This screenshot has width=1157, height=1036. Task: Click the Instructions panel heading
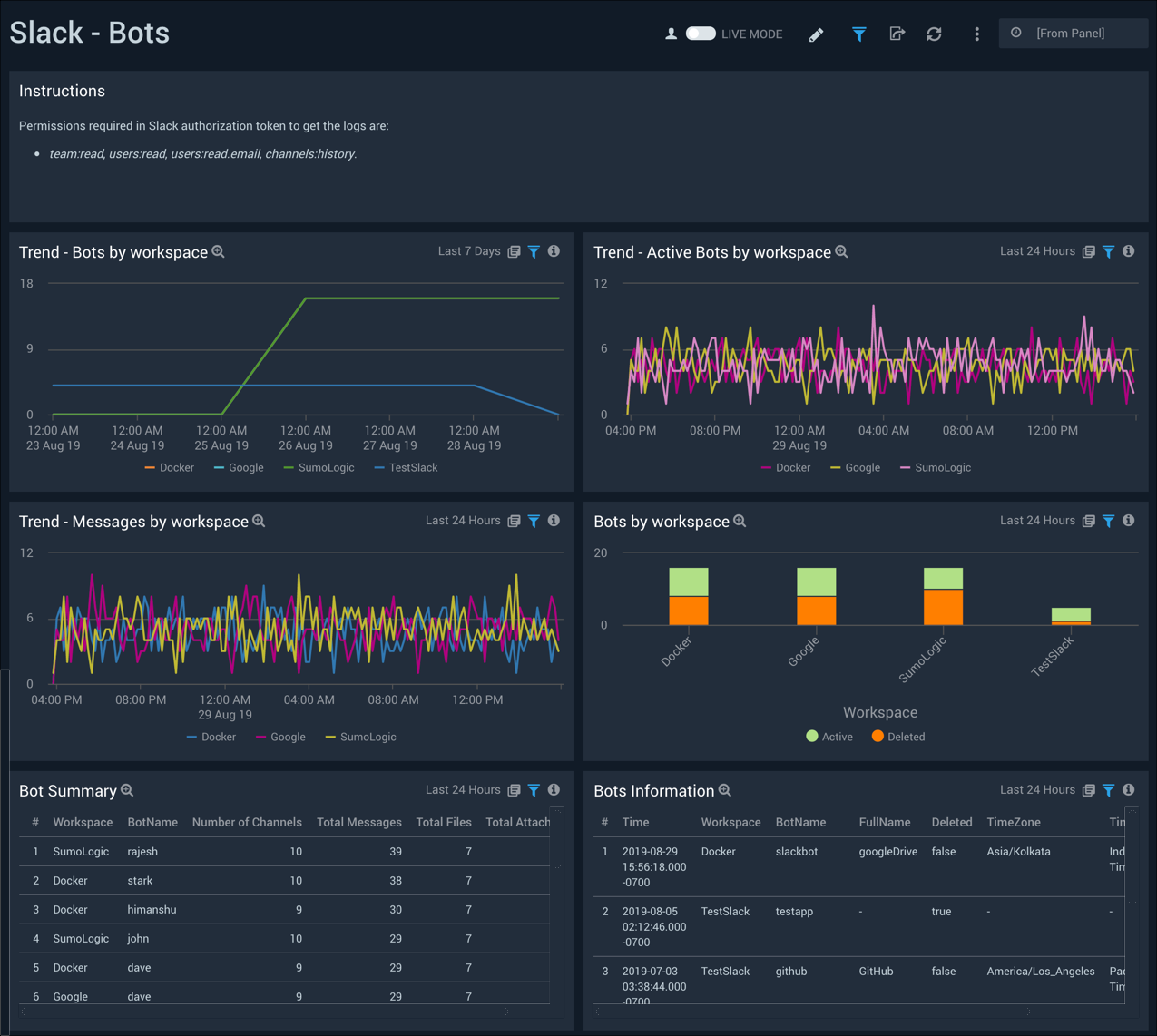(62, 91)
